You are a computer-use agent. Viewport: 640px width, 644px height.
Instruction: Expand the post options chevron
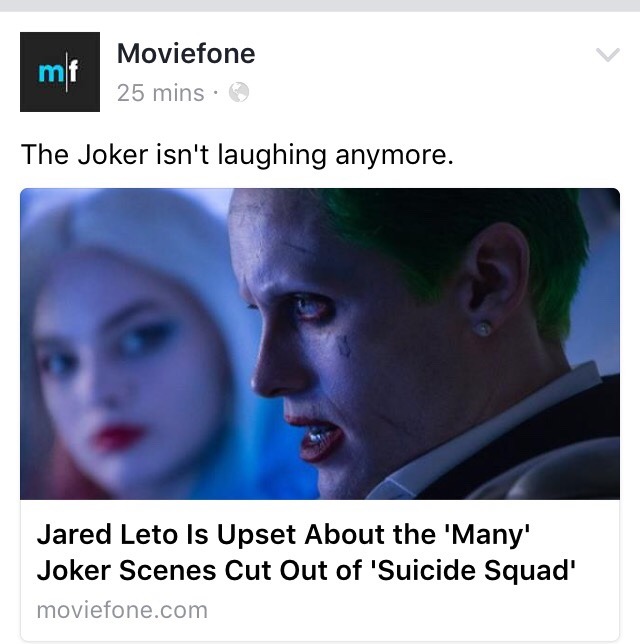point(607,56)
